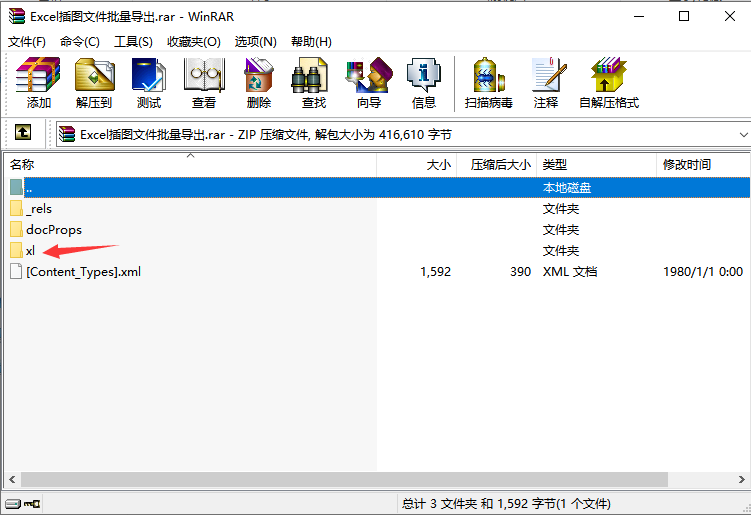Click the horizontal scrollbar right arrow

pos(741,479)
